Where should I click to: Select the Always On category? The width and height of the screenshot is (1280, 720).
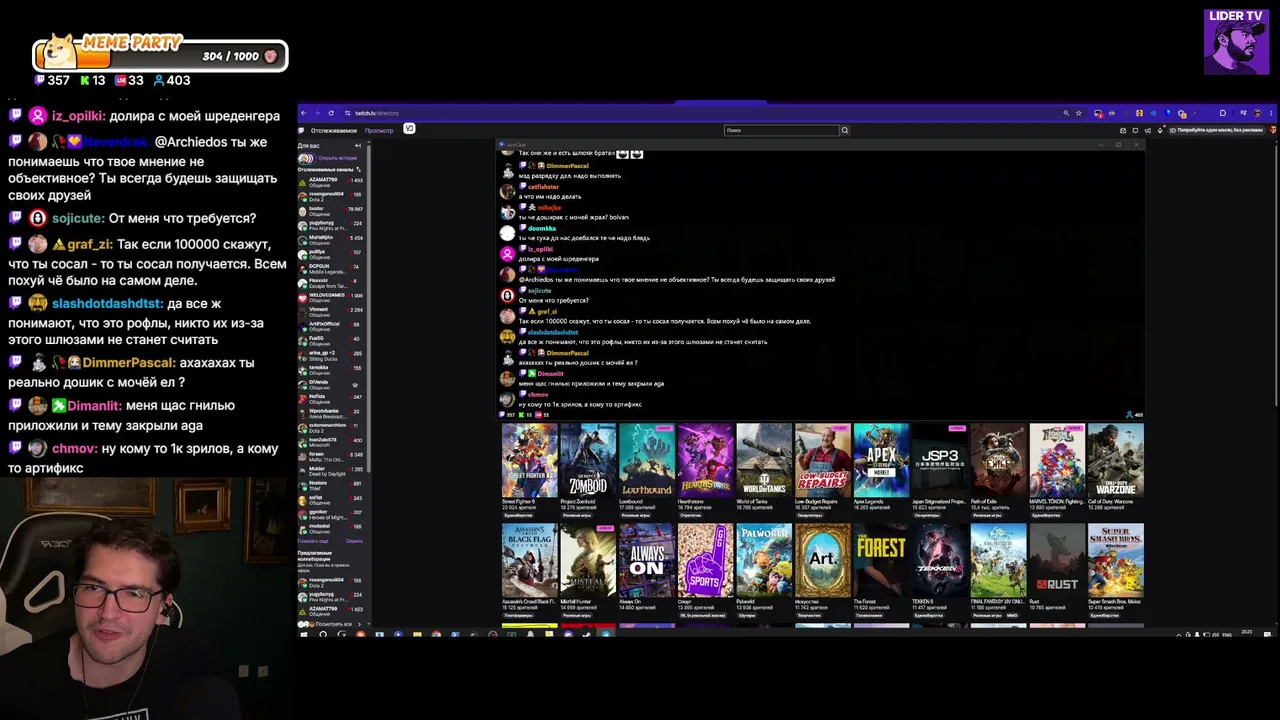[647, 560]
